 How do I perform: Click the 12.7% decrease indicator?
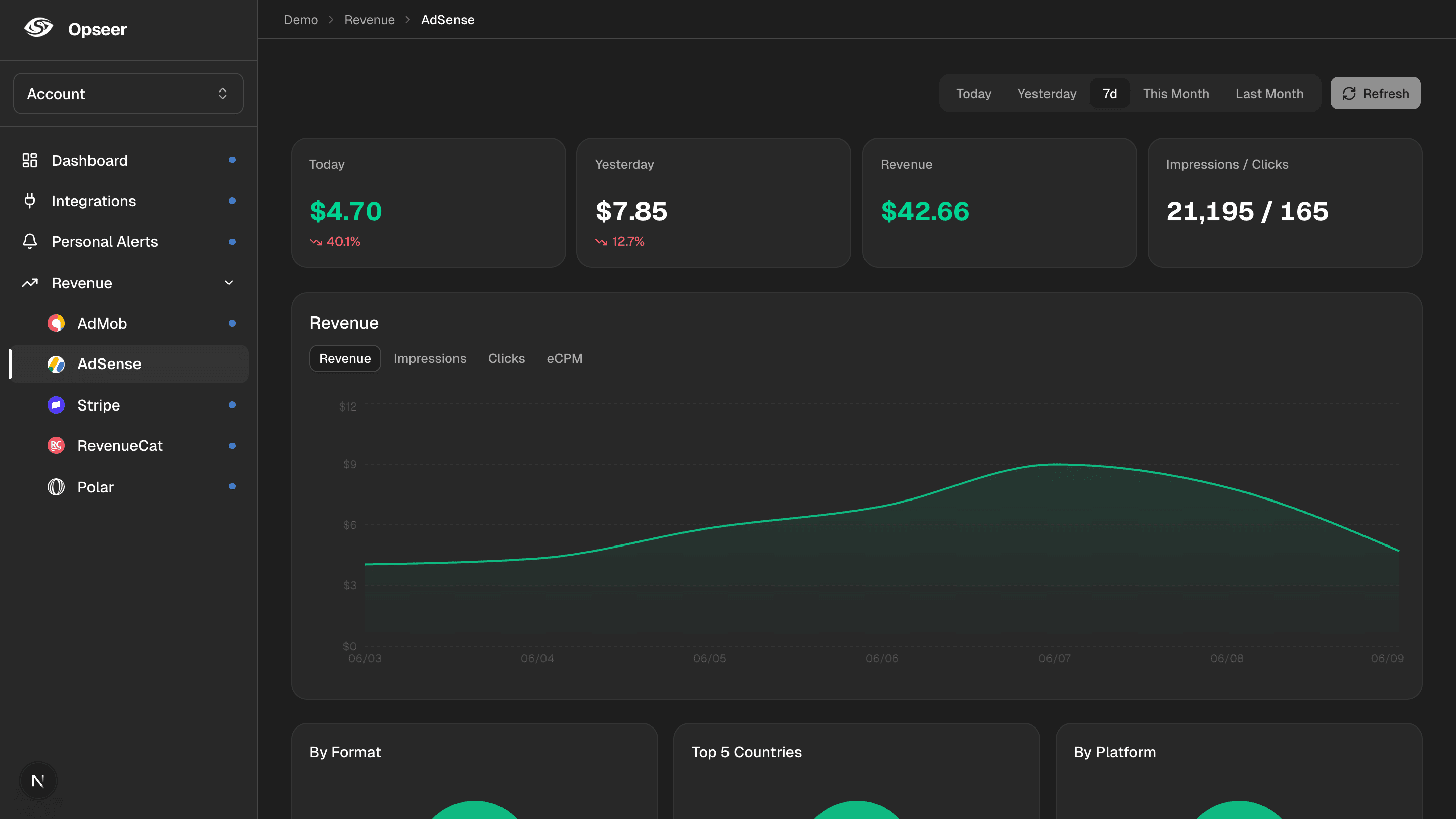620,241
